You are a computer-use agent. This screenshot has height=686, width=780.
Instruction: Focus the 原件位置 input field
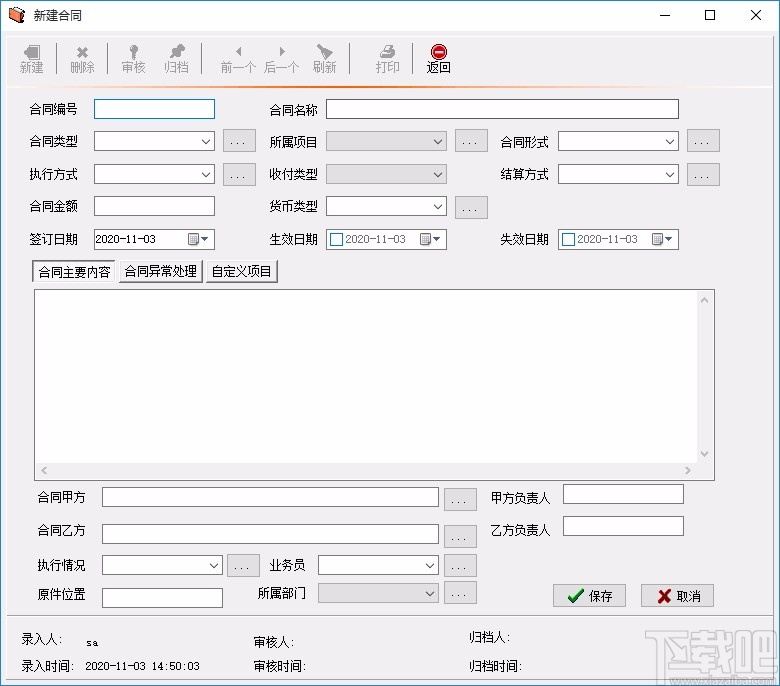pos(162,598)
